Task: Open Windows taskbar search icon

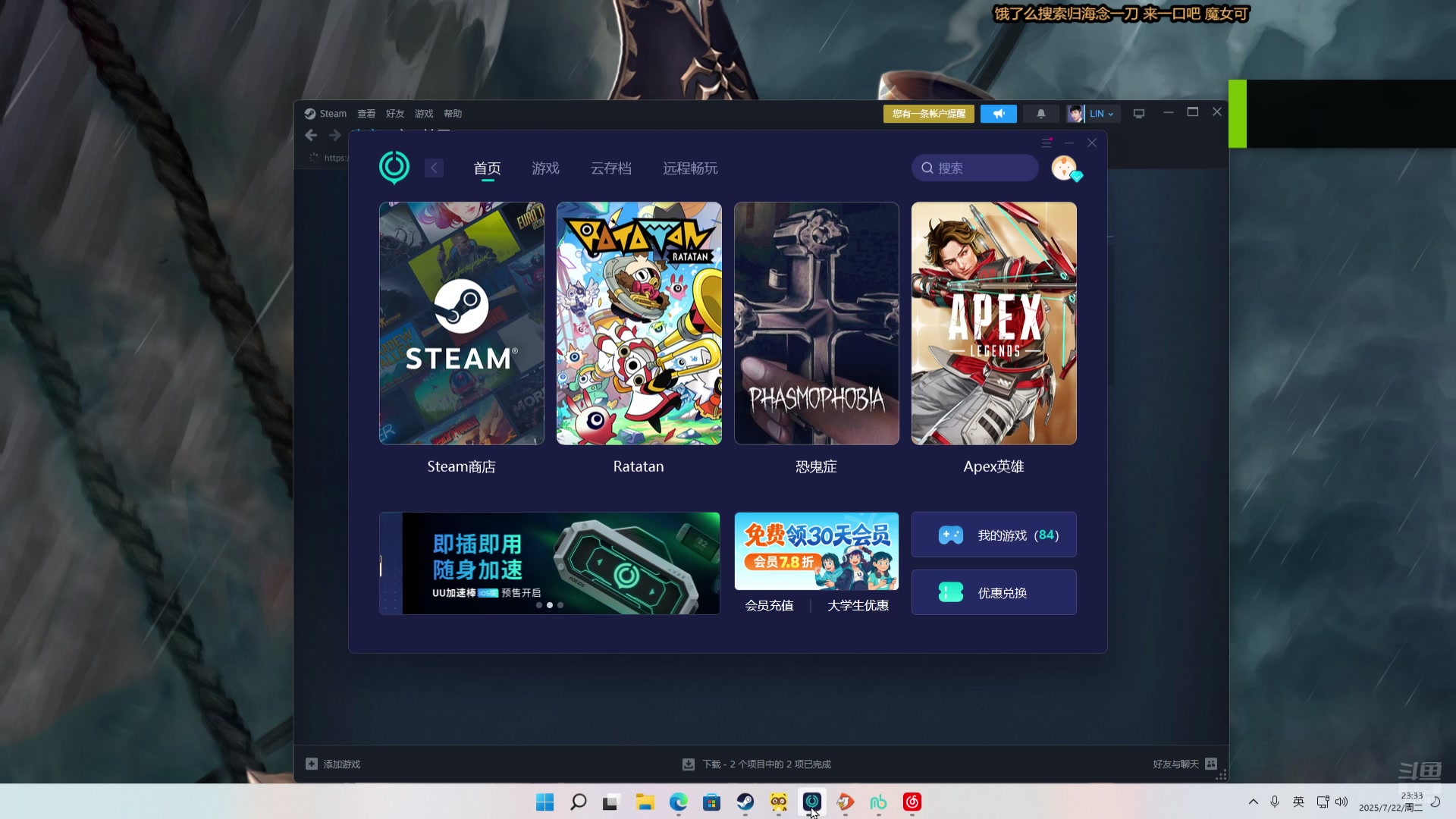Action: (x=579, y=802)
